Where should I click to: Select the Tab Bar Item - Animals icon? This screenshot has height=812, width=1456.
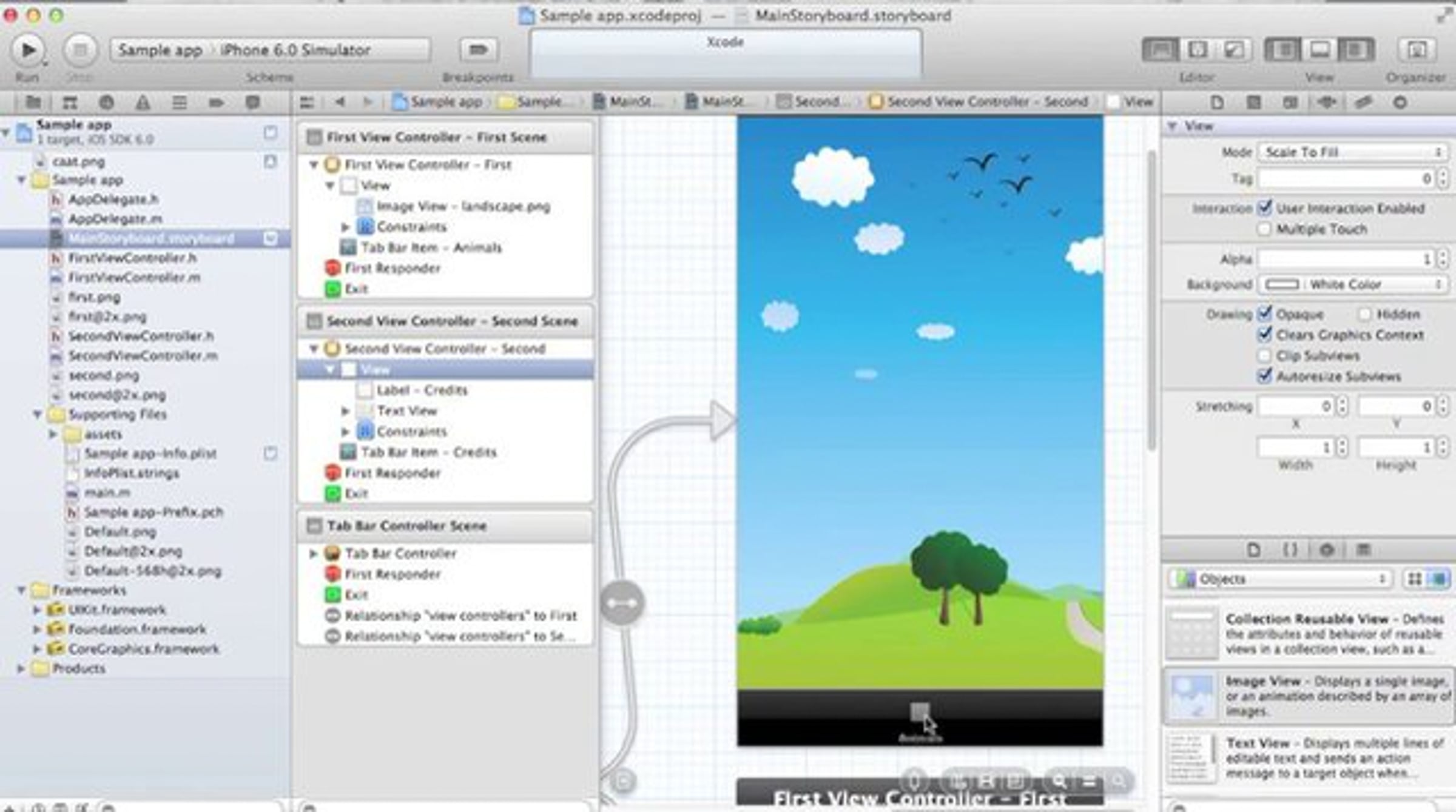(348, 247)
